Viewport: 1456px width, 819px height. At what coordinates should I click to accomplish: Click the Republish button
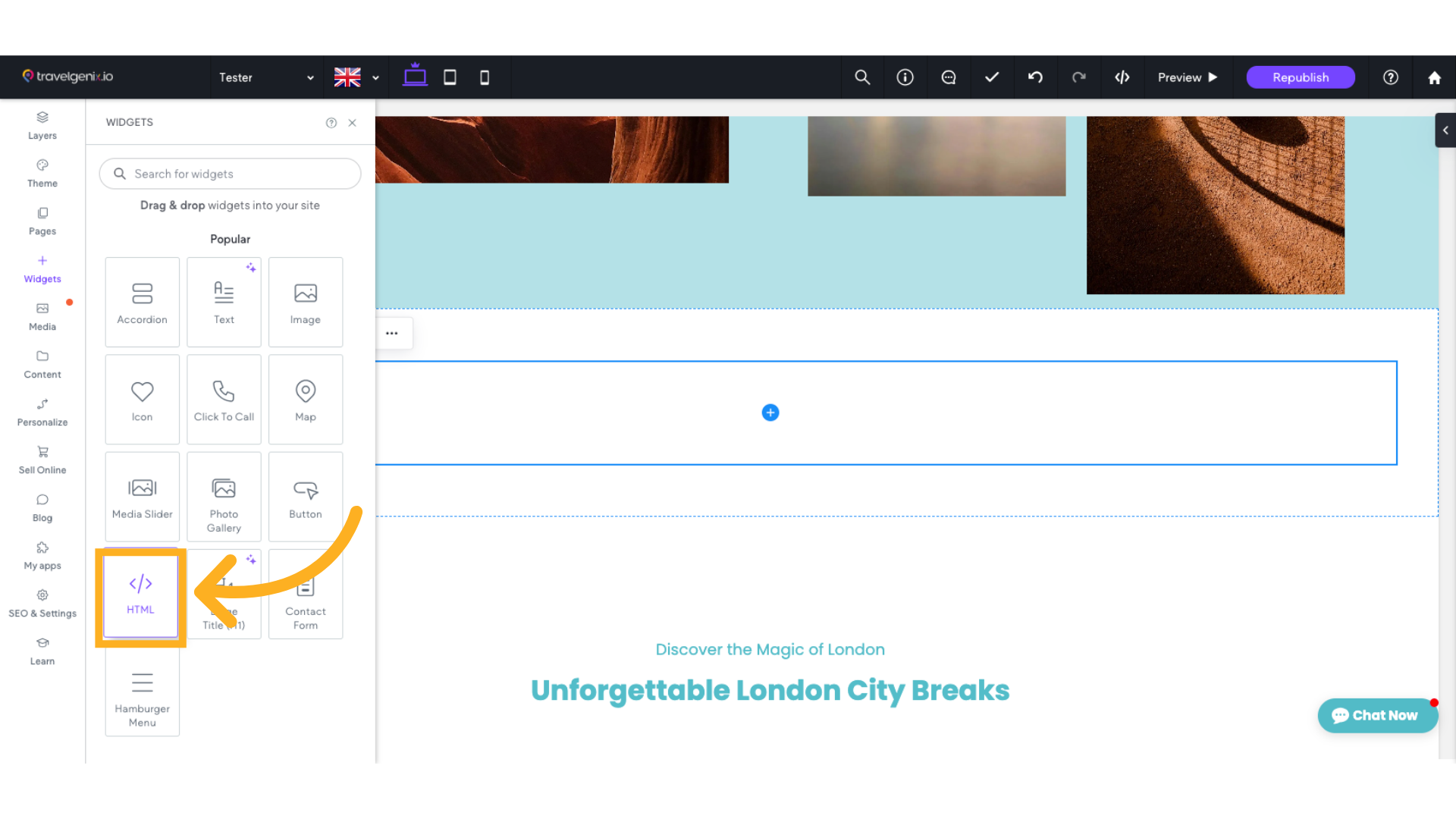pos(1300,77)
